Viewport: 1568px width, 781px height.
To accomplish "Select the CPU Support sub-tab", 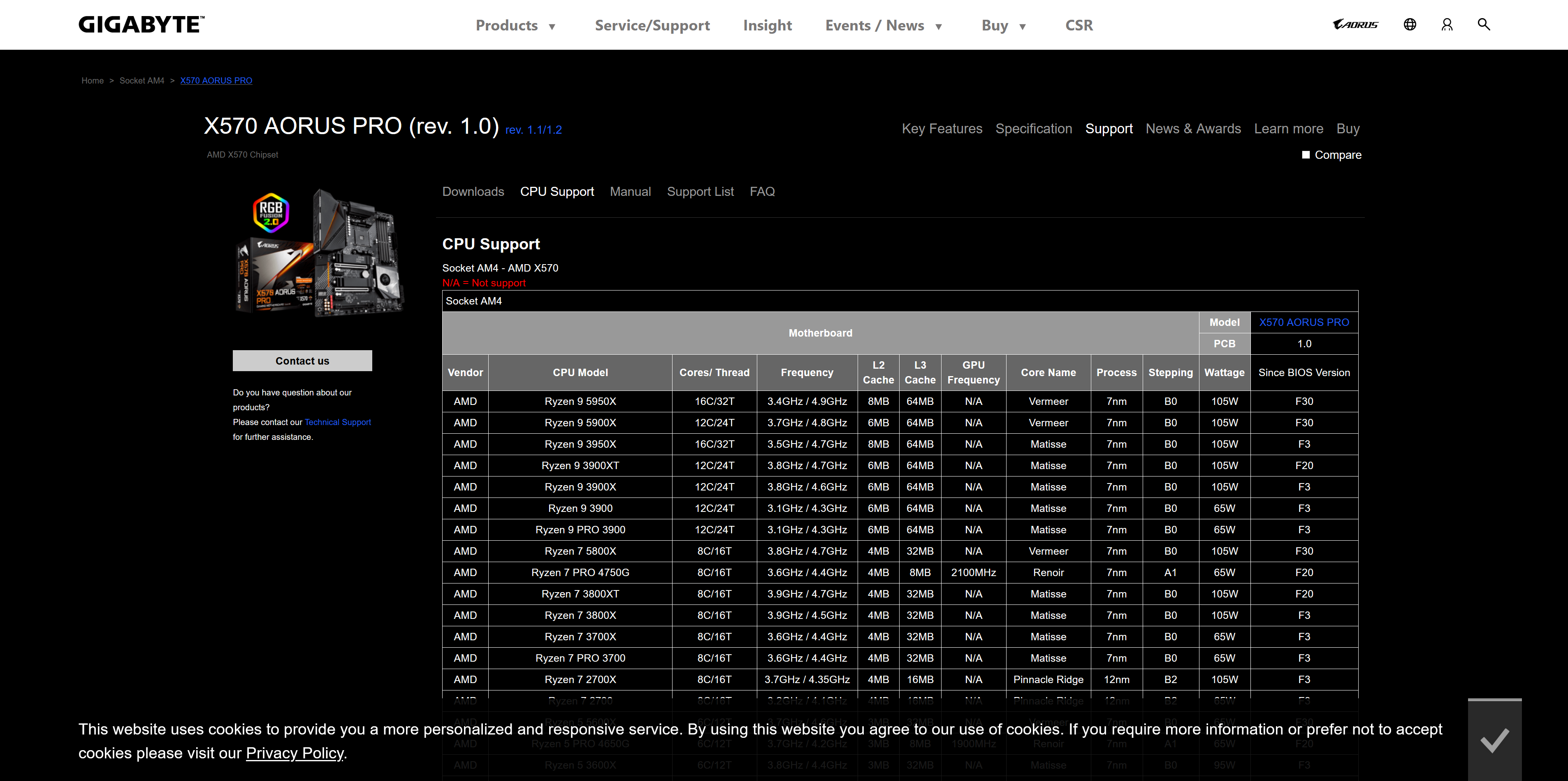I will [x=557, y=191].
